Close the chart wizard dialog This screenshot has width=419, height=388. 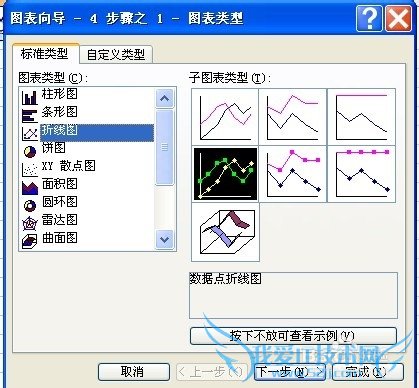pyautogui.click(x=398, y=19)
